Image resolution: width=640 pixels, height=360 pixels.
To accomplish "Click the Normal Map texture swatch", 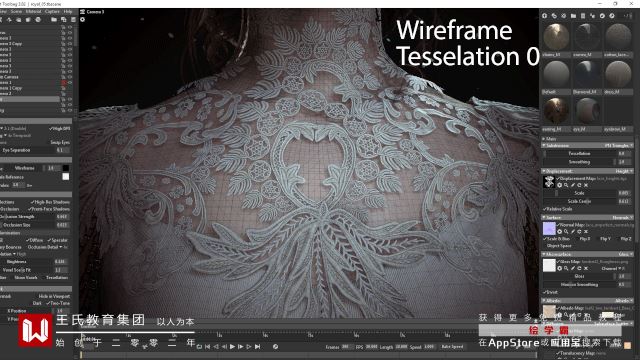I will [x=549, y=229].
